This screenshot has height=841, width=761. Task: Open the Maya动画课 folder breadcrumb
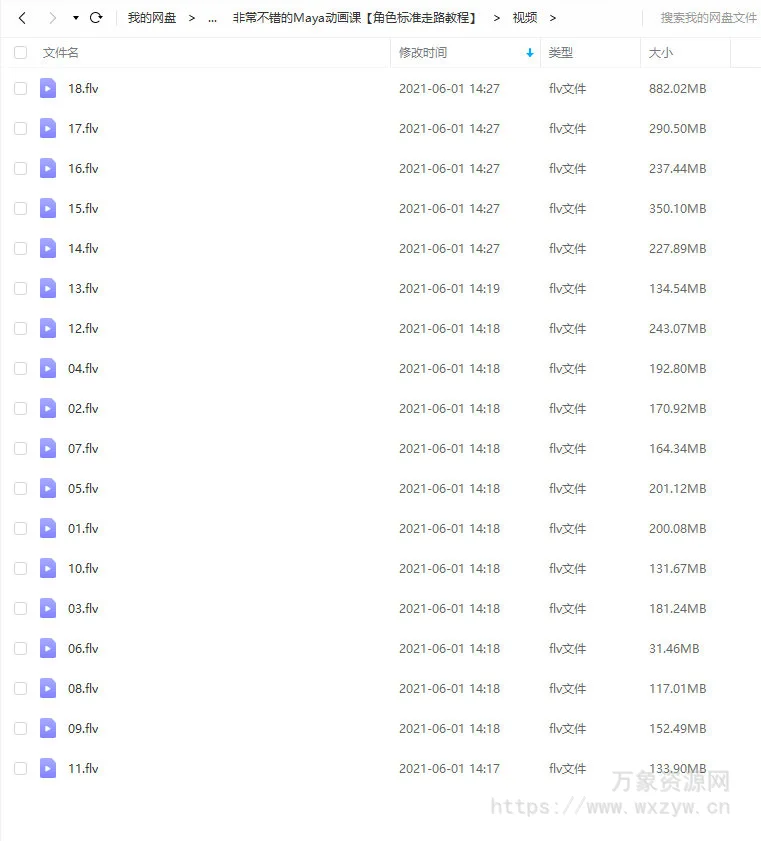click(x=355, y=18)
